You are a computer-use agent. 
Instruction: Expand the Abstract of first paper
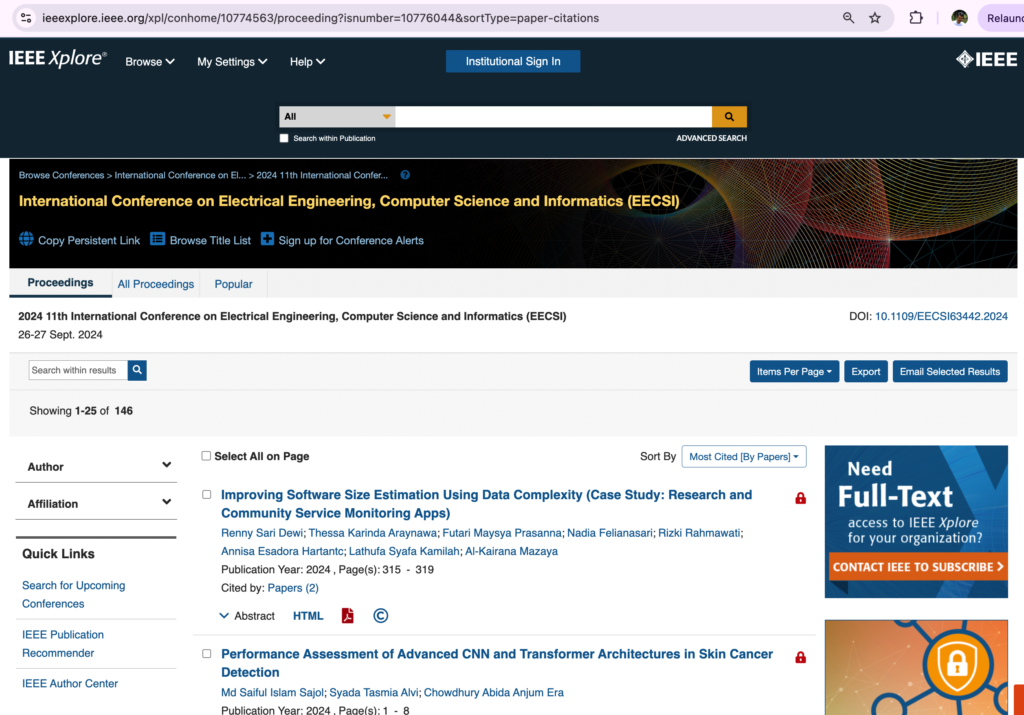point(246,616)
